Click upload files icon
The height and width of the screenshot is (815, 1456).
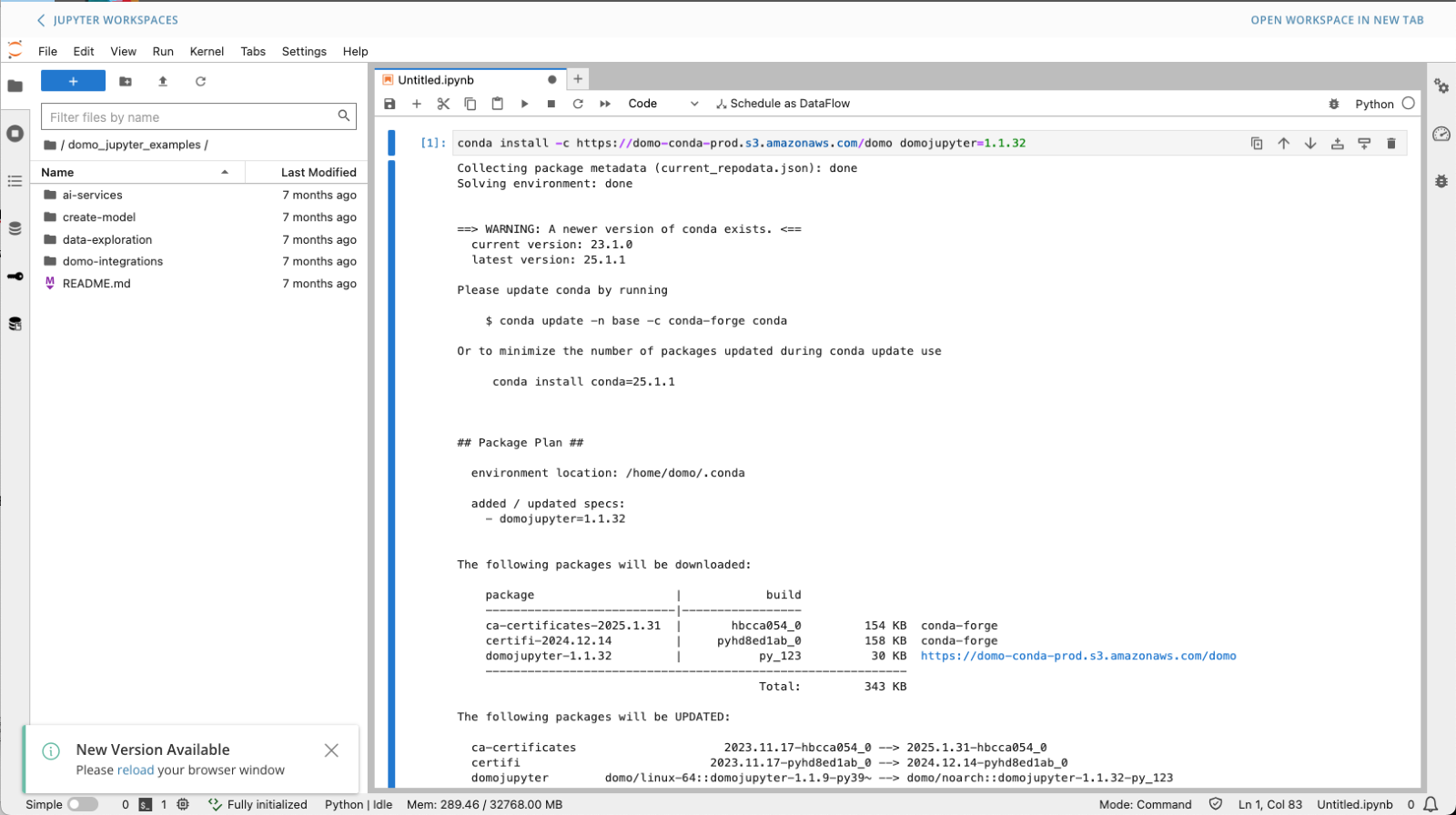click(x=163, y=81)
